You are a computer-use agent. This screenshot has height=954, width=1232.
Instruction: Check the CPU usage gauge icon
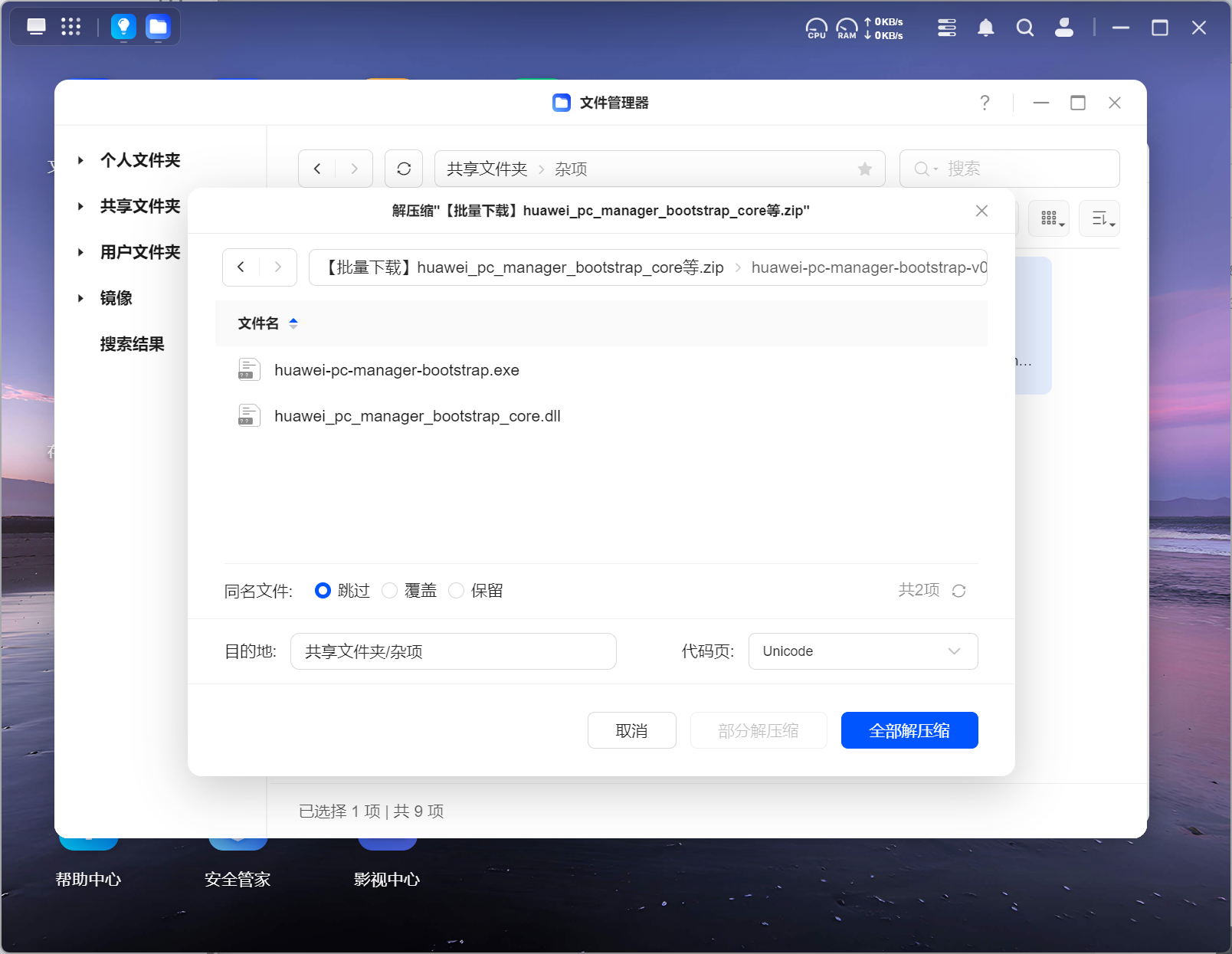pos(817,28)
